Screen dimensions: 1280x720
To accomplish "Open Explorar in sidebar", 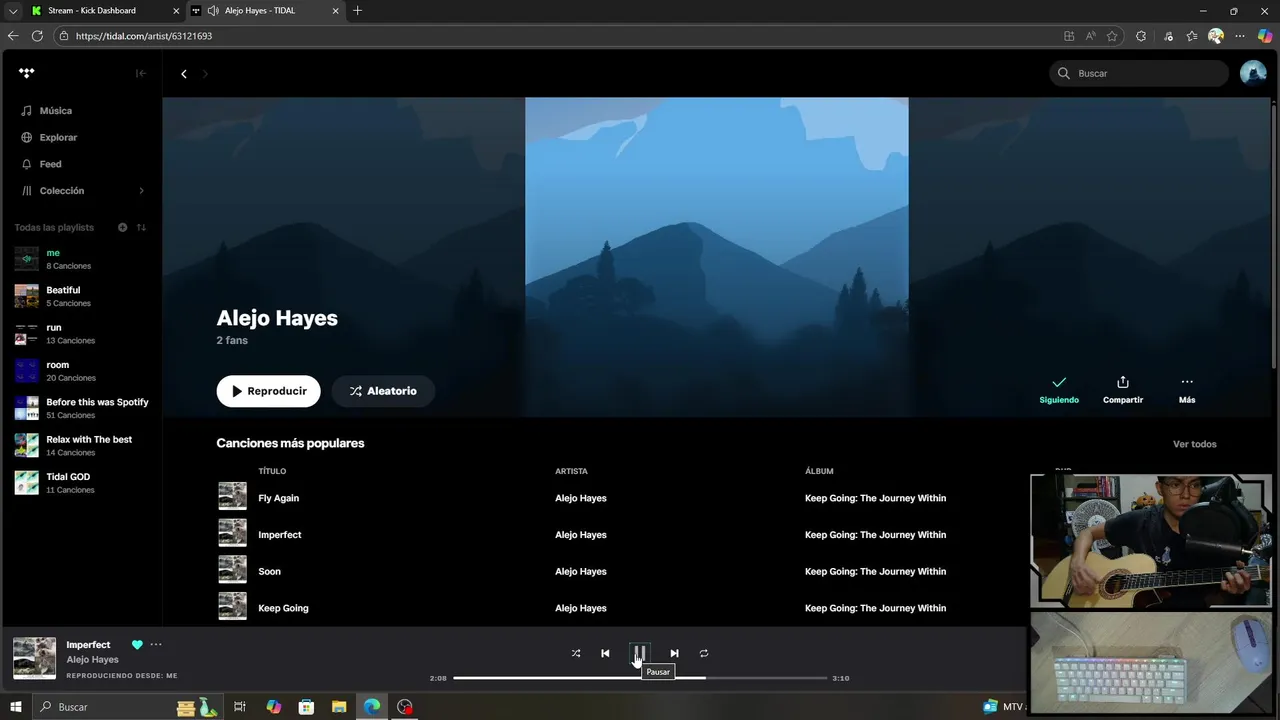I will click(x=58, y=137).
